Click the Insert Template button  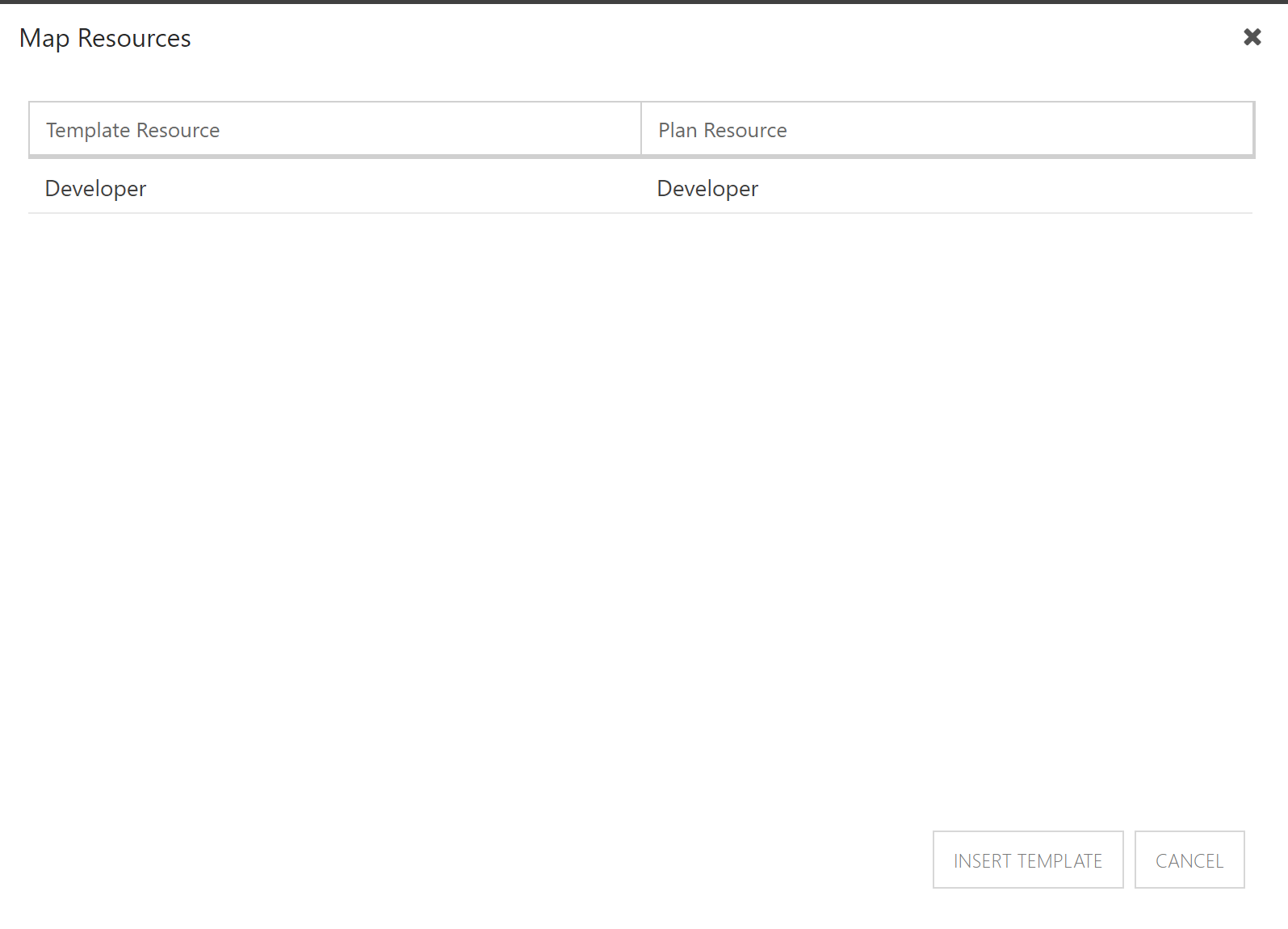click(1028, 860)
